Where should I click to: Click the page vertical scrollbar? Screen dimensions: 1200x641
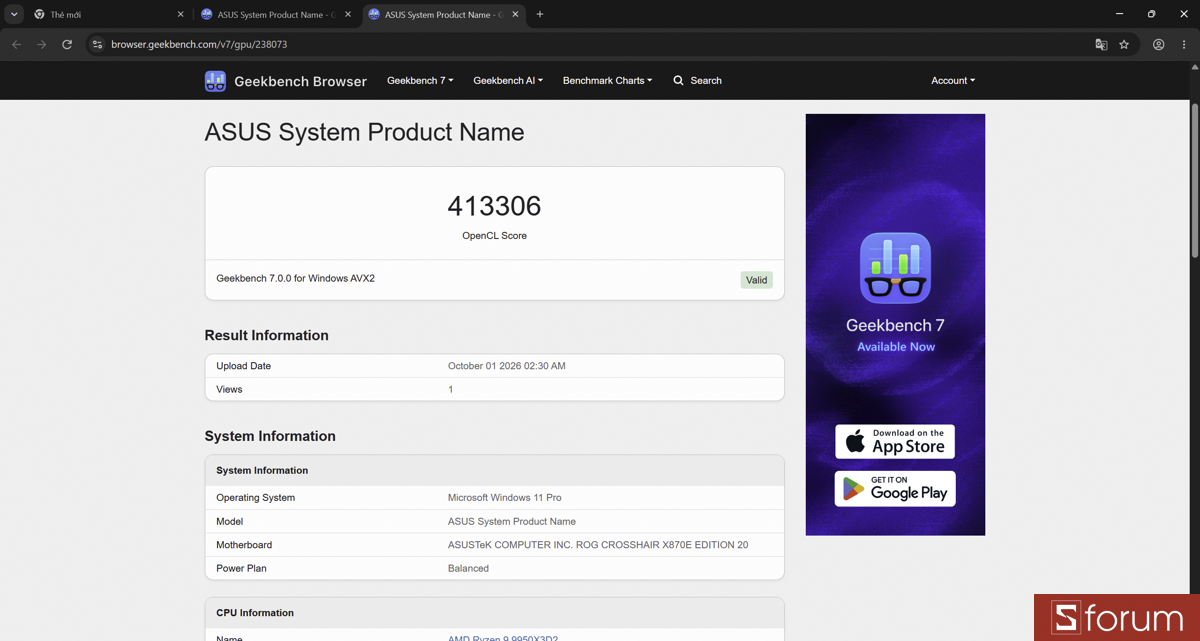click(1195, 180)
